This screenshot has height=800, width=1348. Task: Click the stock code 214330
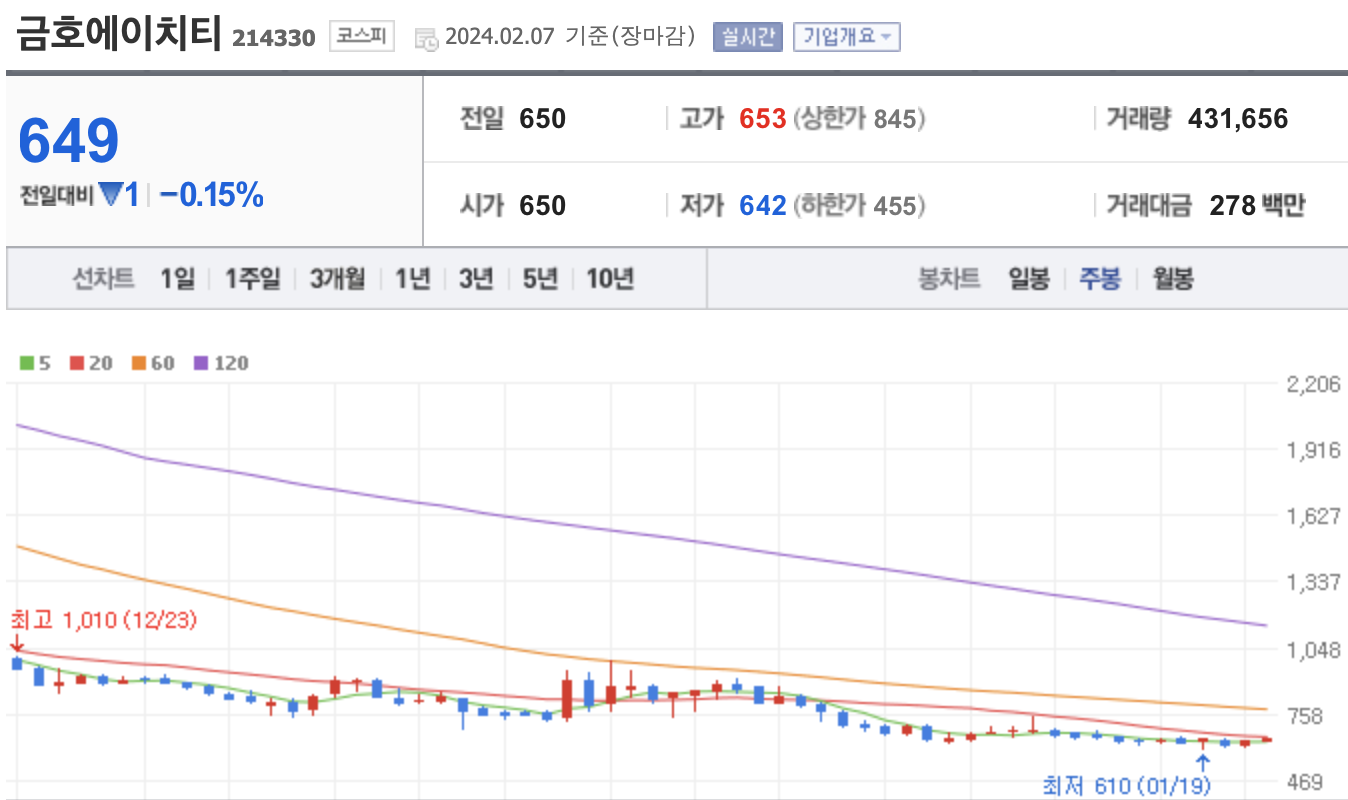tap(273, 39)
